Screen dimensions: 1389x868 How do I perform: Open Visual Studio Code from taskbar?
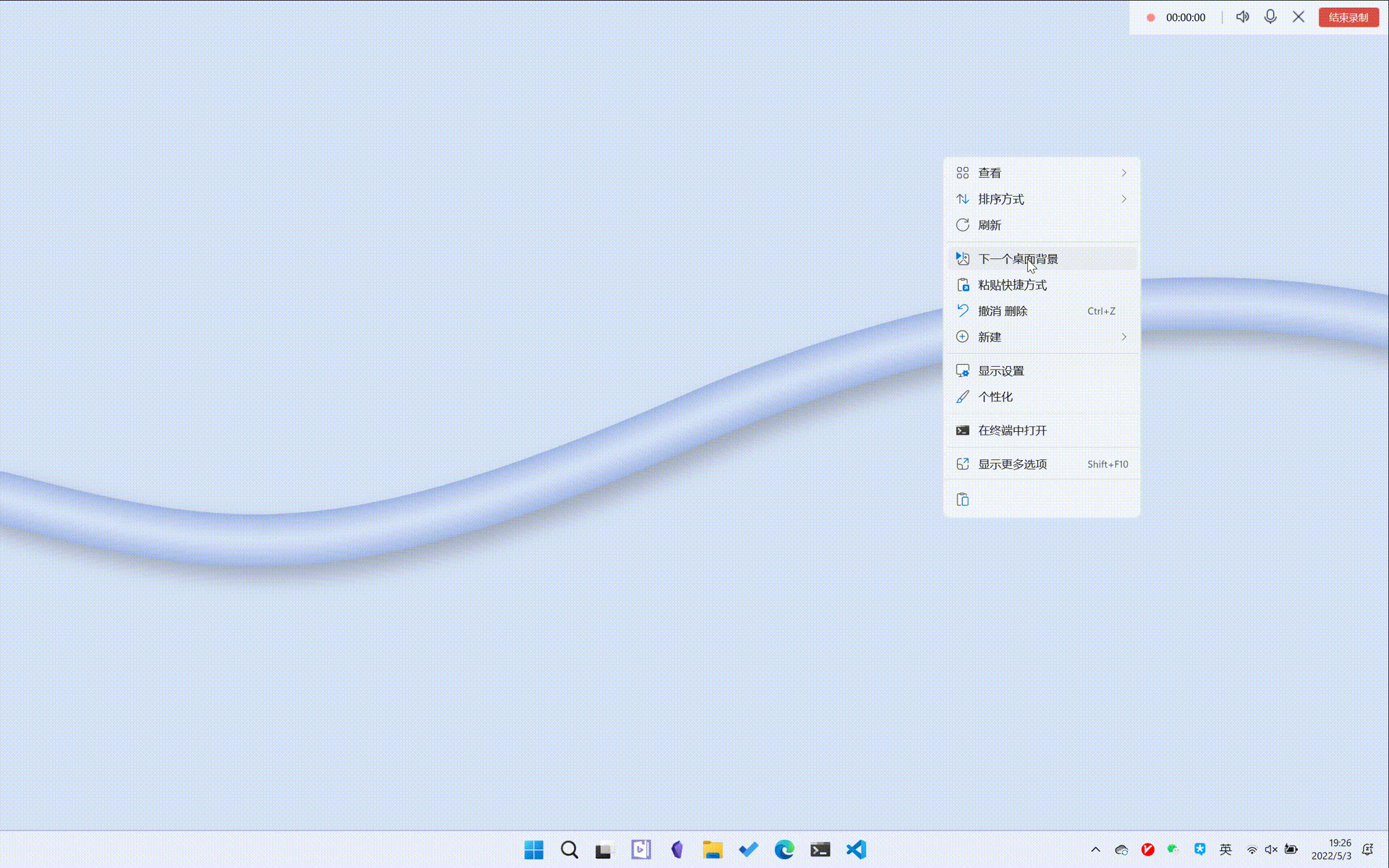coord(856,849)
